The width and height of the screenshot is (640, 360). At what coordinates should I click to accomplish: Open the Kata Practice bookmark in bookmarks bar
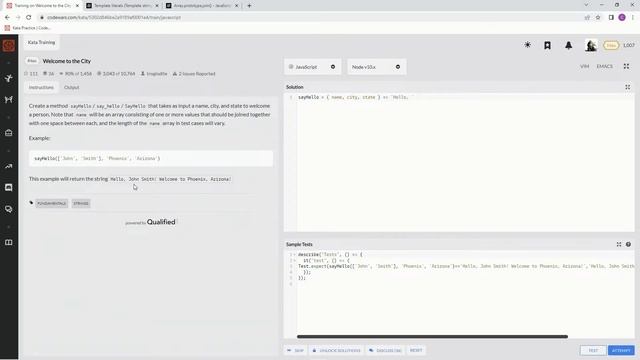click(x=28, y=28)
